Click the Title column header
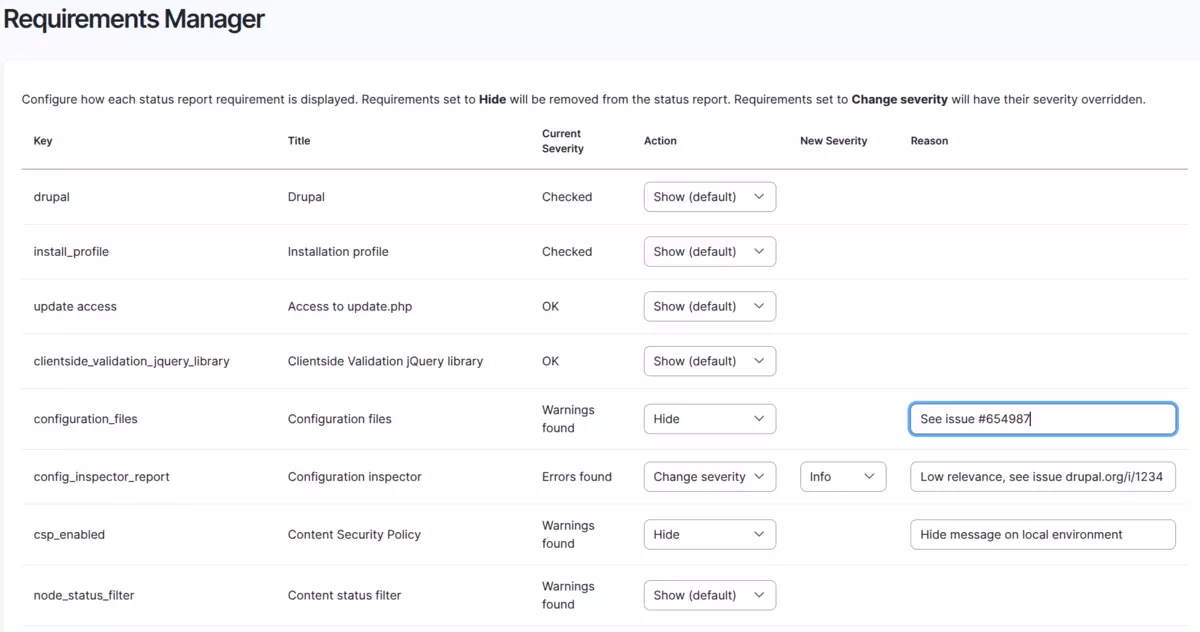The height and width of the screenshot is (632, 1200). pos(298,141)
